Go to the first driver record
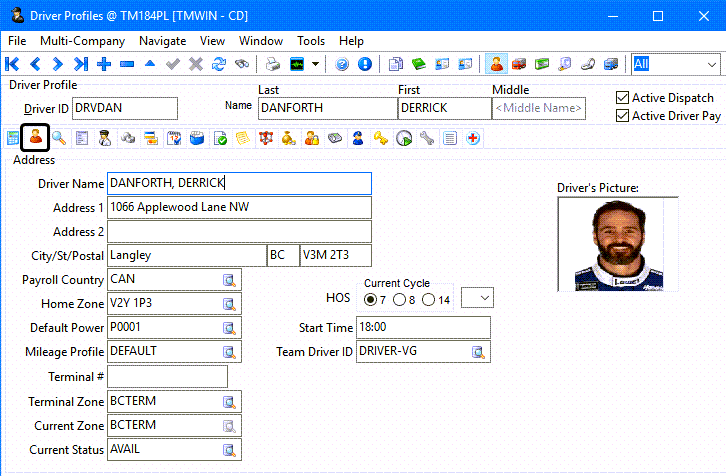Image resolution: width=726 pixels, height=476 pixels. point(14,64)
